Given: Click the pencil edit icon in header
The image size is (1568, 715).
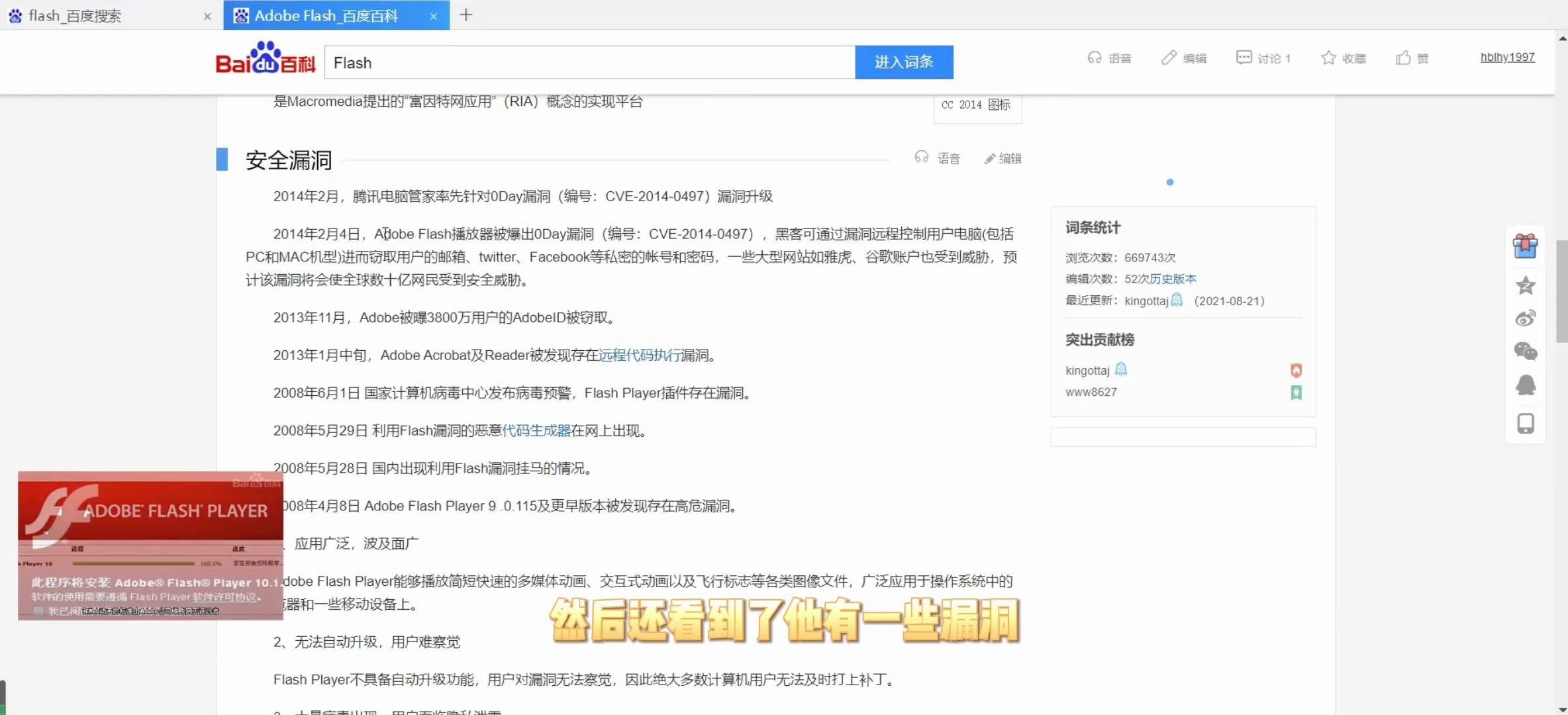Looking at the screenshot, I should pyautogui.click(x=1169, y=58).
